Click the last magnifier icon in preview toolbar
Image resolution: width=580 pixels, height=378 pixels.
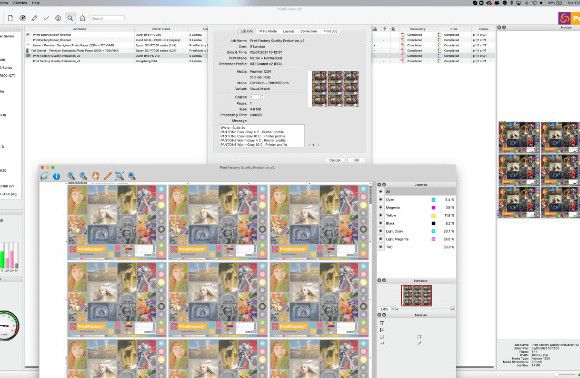(x=132, y=176)
